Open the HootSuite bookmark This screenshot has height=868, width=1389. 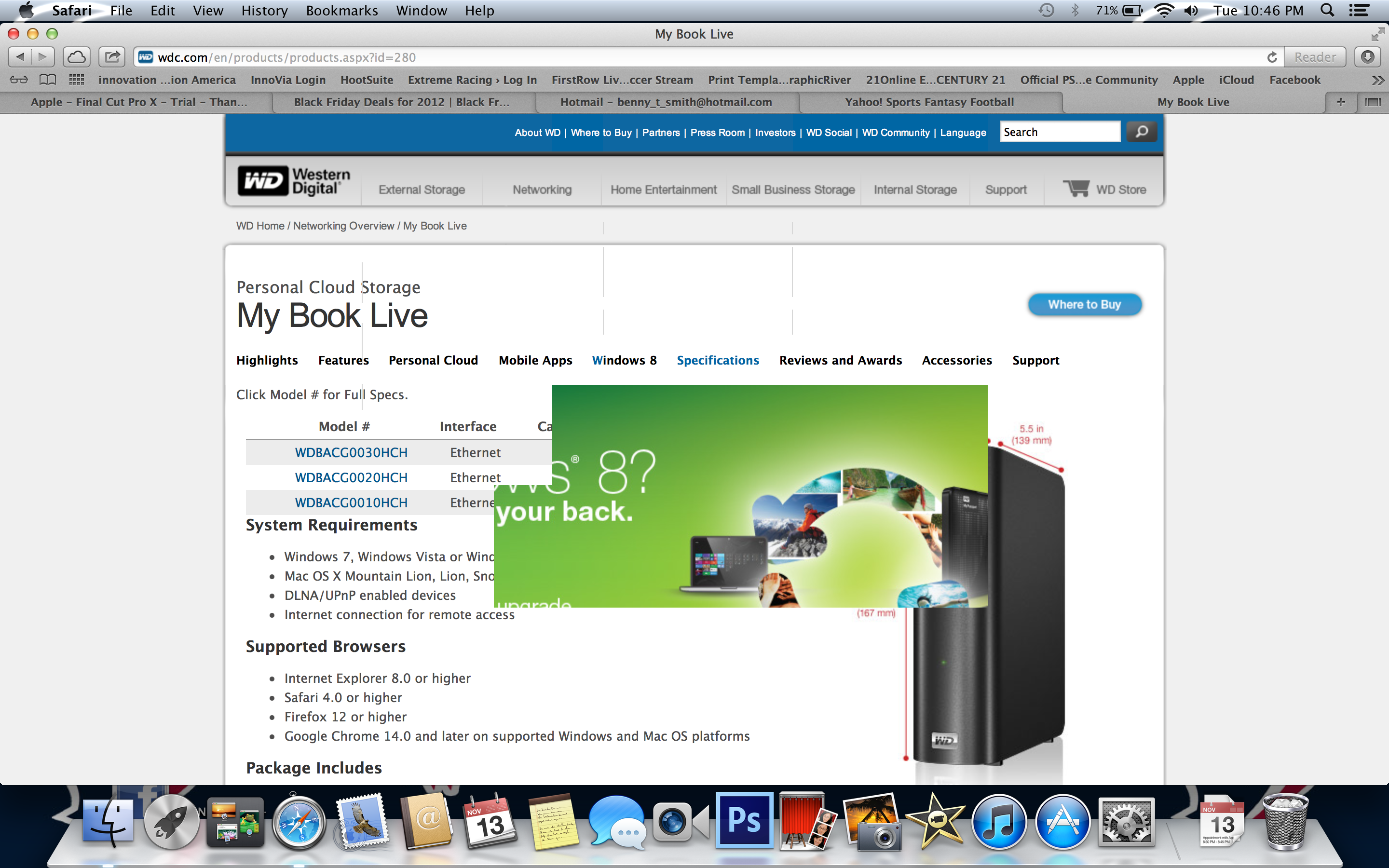coord(367,80)
